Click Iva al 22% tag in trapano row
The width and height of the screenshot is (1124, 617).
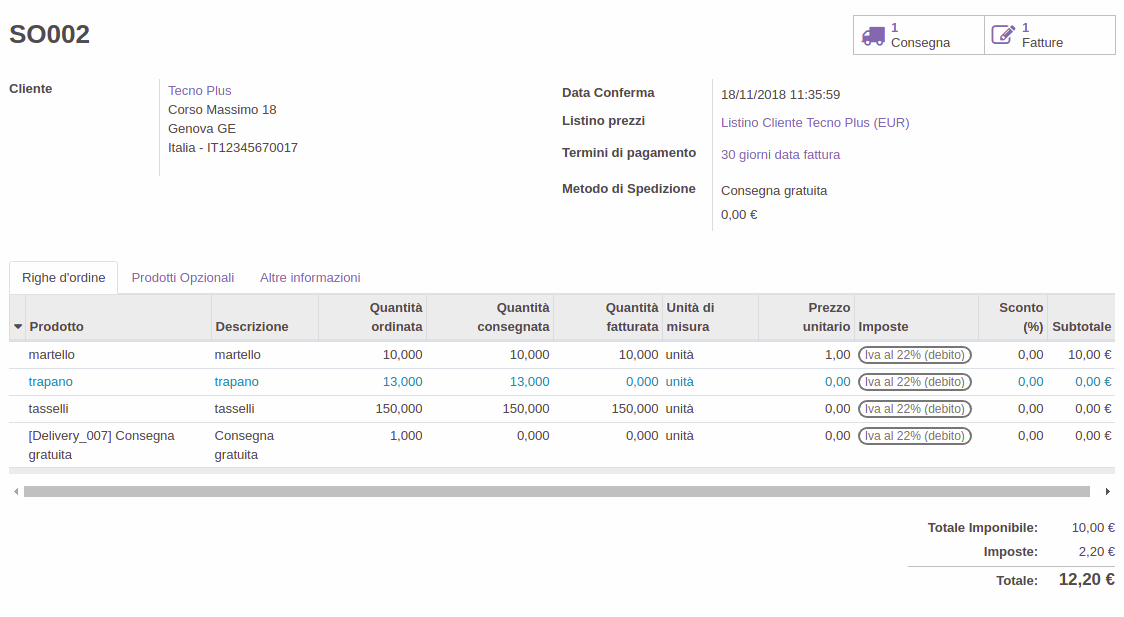(915, 382)
